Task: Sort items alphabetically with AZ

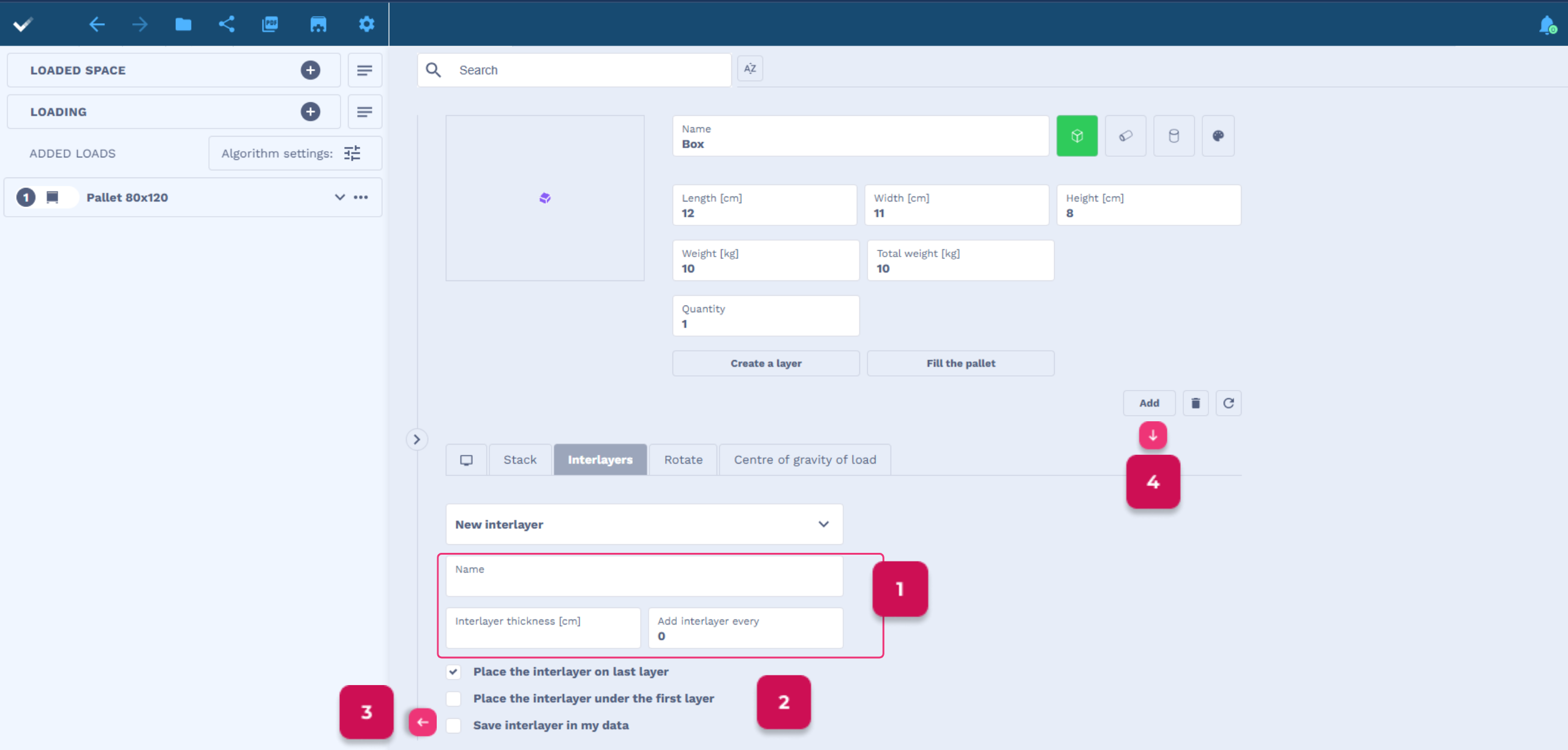Action: (750, 69)
